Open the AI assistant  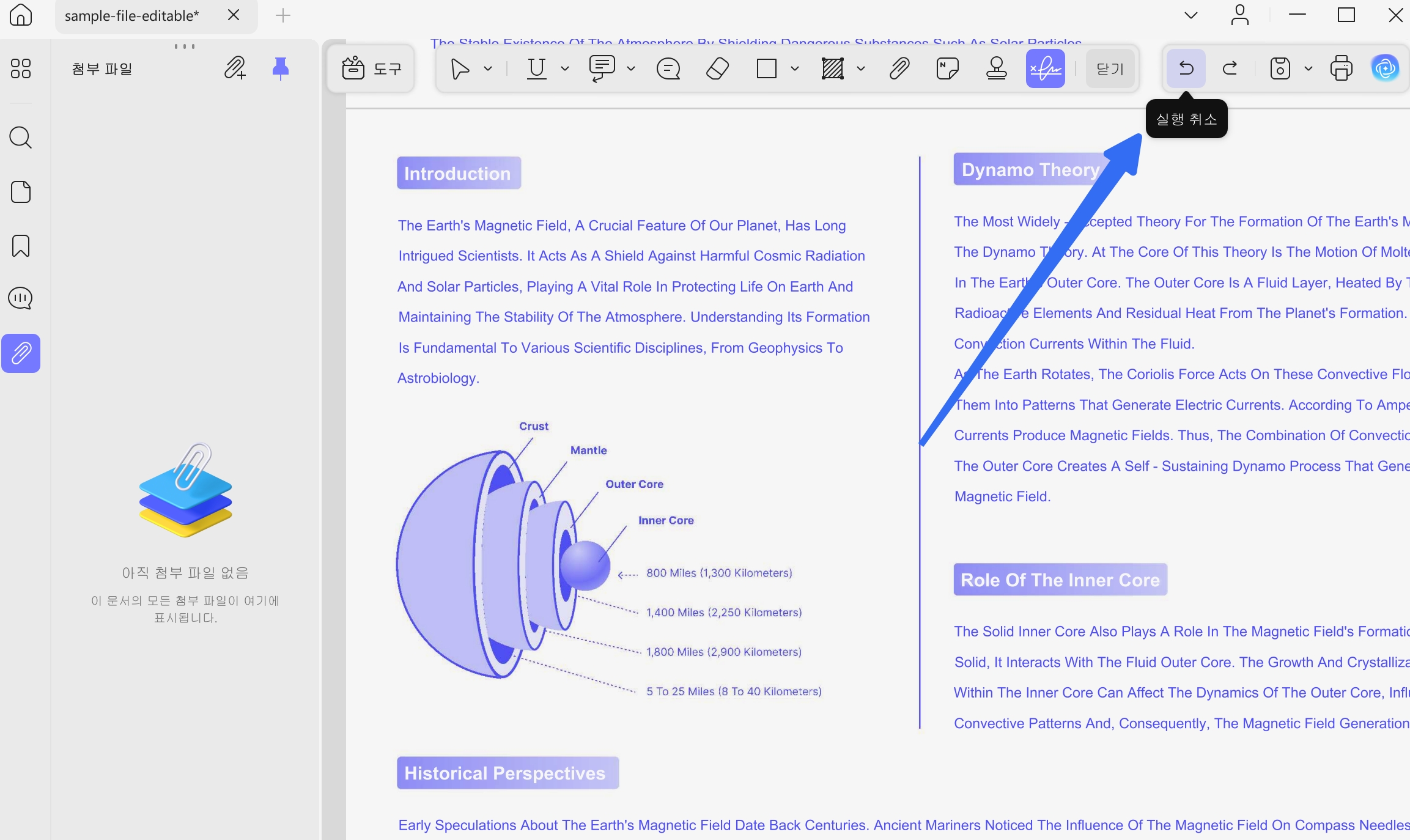coord(1385,68)
